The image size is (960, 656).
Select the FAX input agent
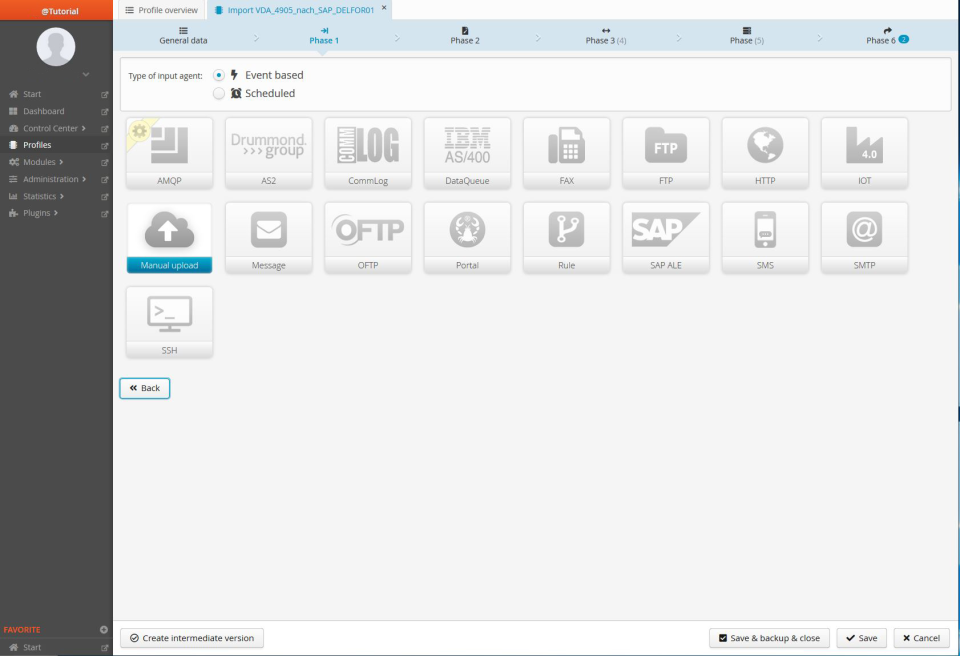pyautogui.click(x=566, y=152)
